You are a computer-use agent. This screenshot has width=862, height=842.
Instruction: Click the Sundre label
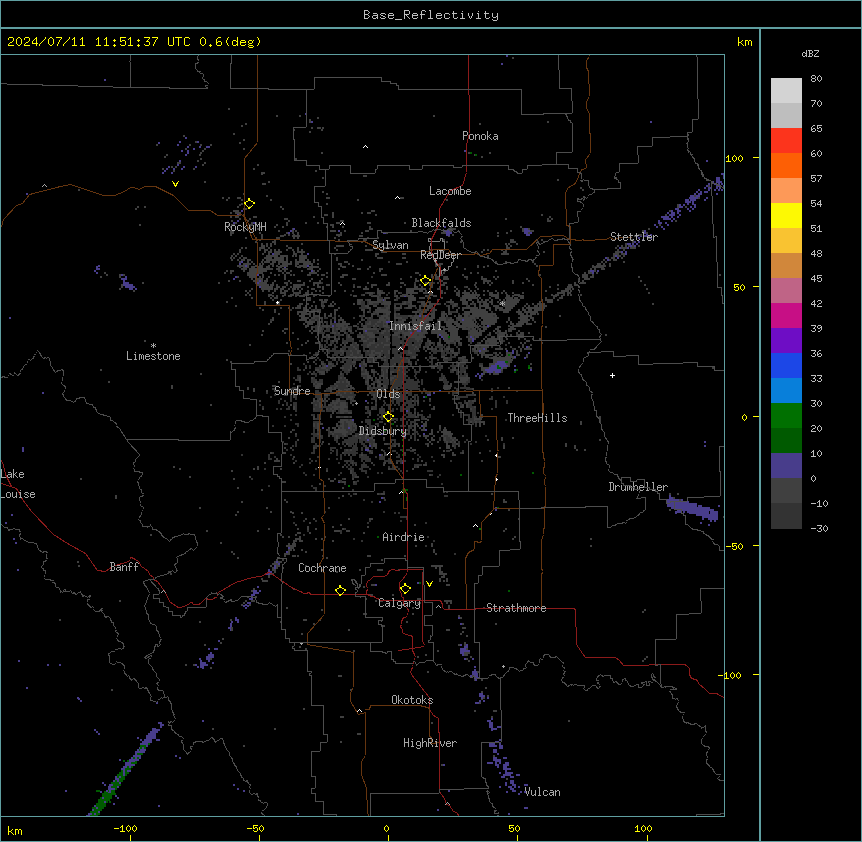point(292,391)
